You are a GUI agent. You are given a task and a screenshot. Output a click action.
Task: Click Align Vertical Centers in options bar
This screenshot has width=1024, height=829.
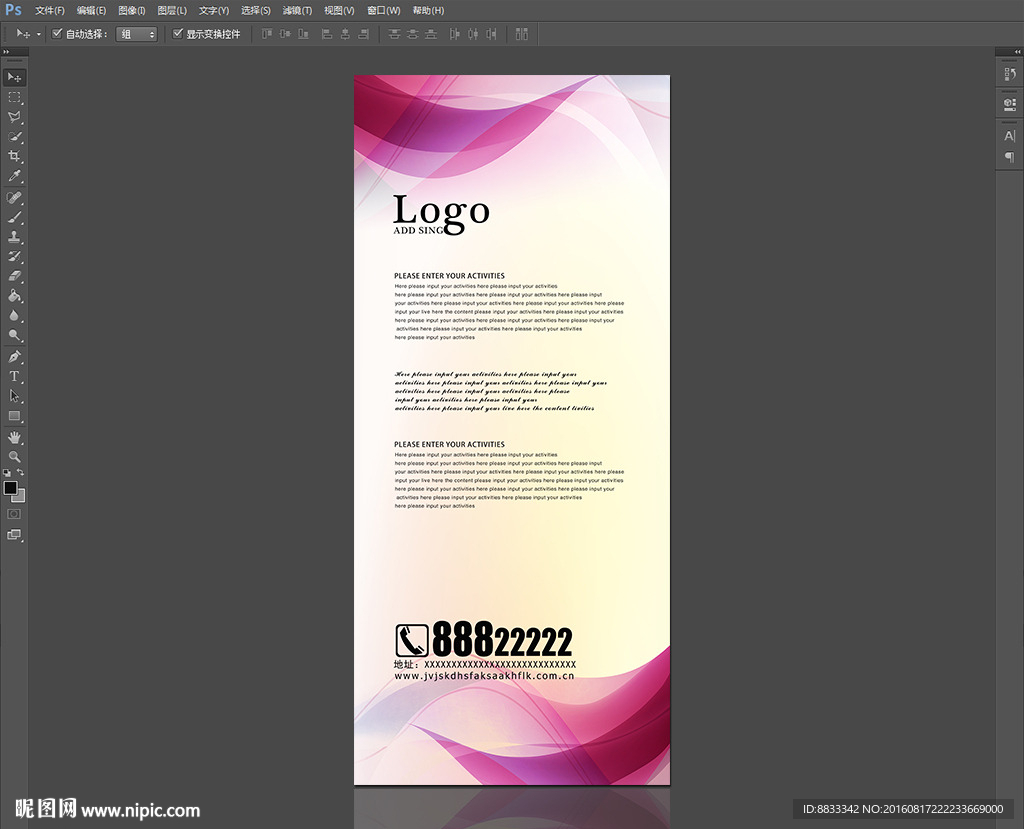coord(285,34)
